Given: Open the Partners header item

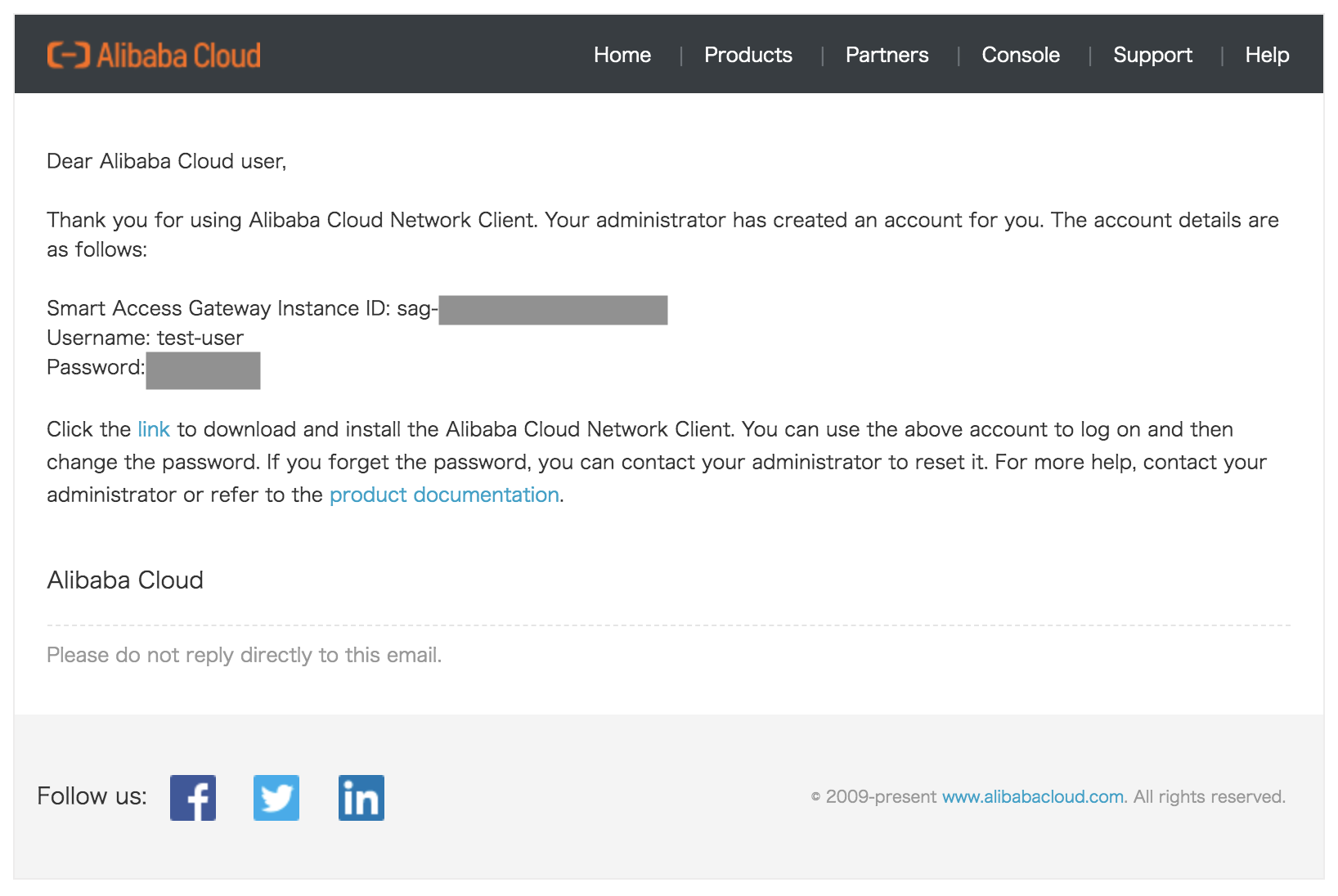Looking at the screenshot, I should tap(887, 55).
